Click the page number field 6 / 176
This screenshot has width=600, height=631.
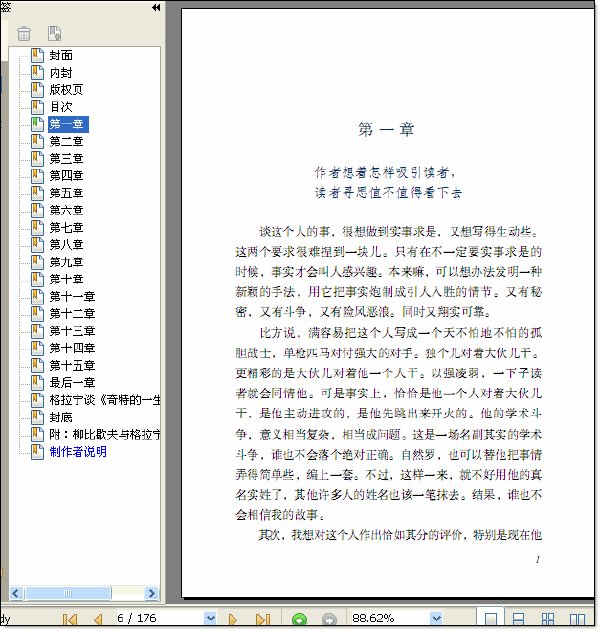coord(160,618)
